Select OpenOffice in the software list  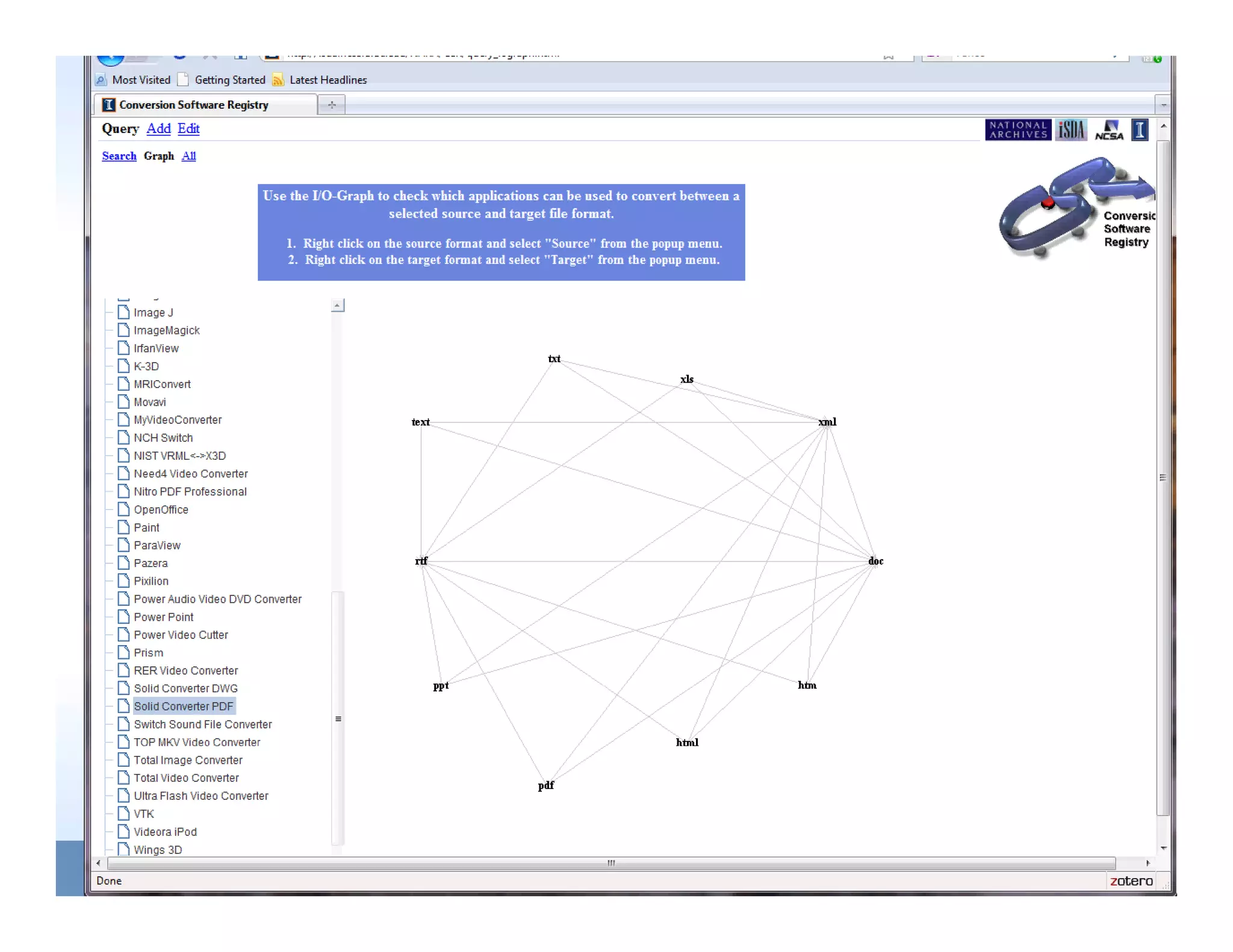[x=161, y=510]
